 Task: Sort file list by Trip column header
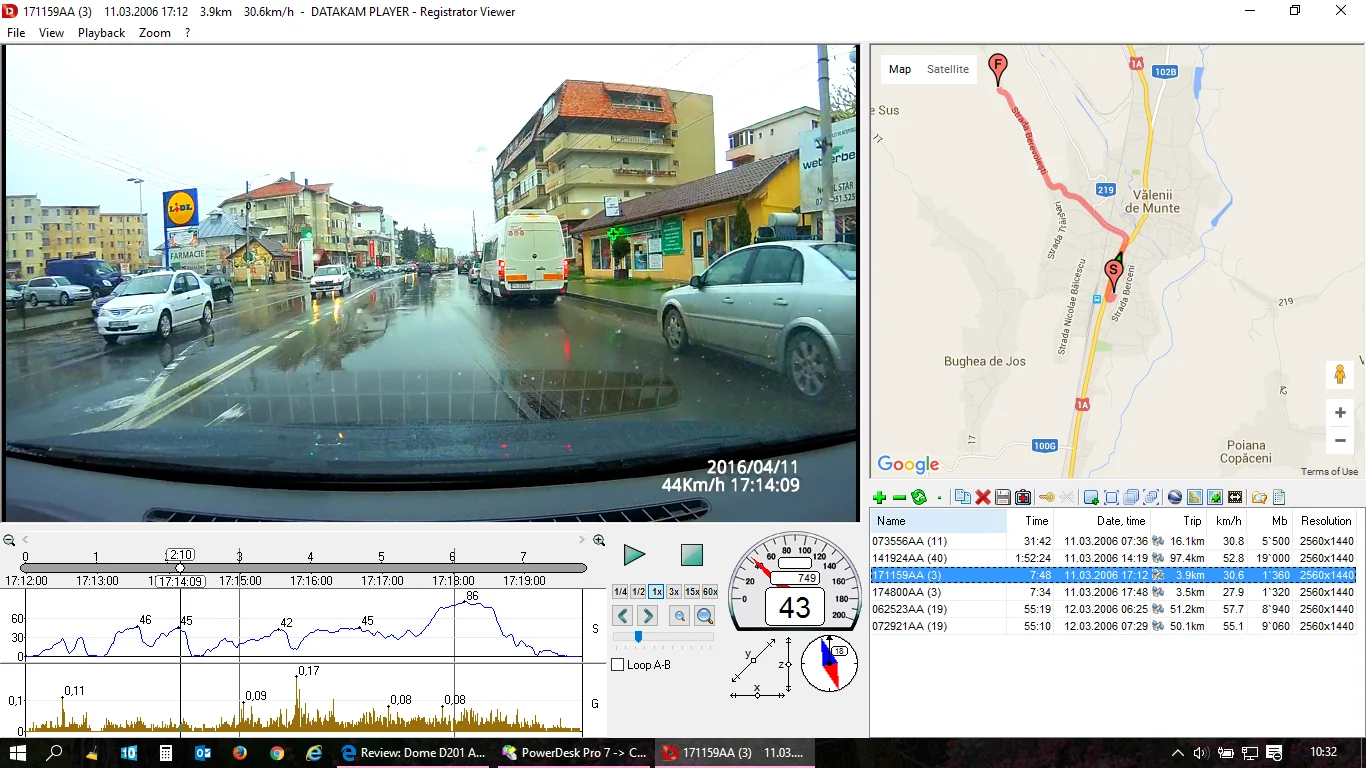pyautogui.click(x=1179, y=521)
